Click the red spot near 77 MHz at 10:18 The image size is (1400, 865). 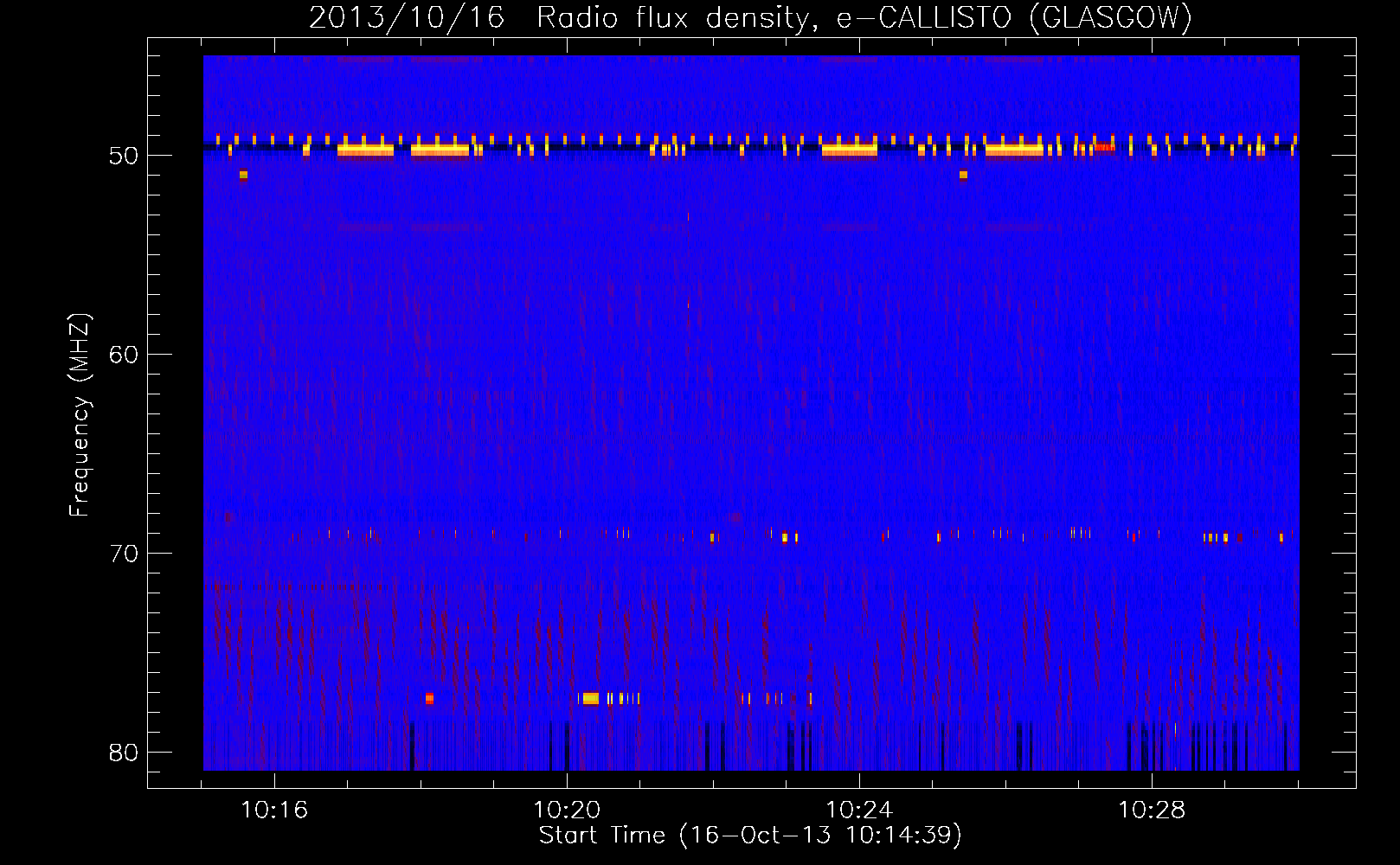(429, 698)
